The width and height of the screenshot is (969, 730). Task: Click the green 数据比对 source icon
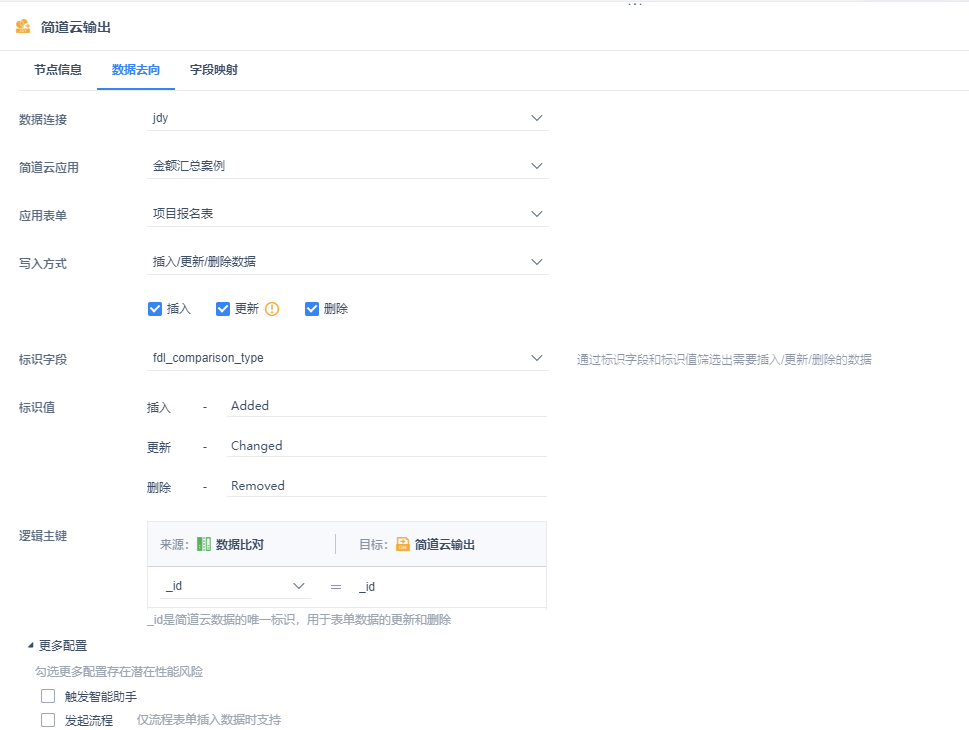[x=204, y=544]
